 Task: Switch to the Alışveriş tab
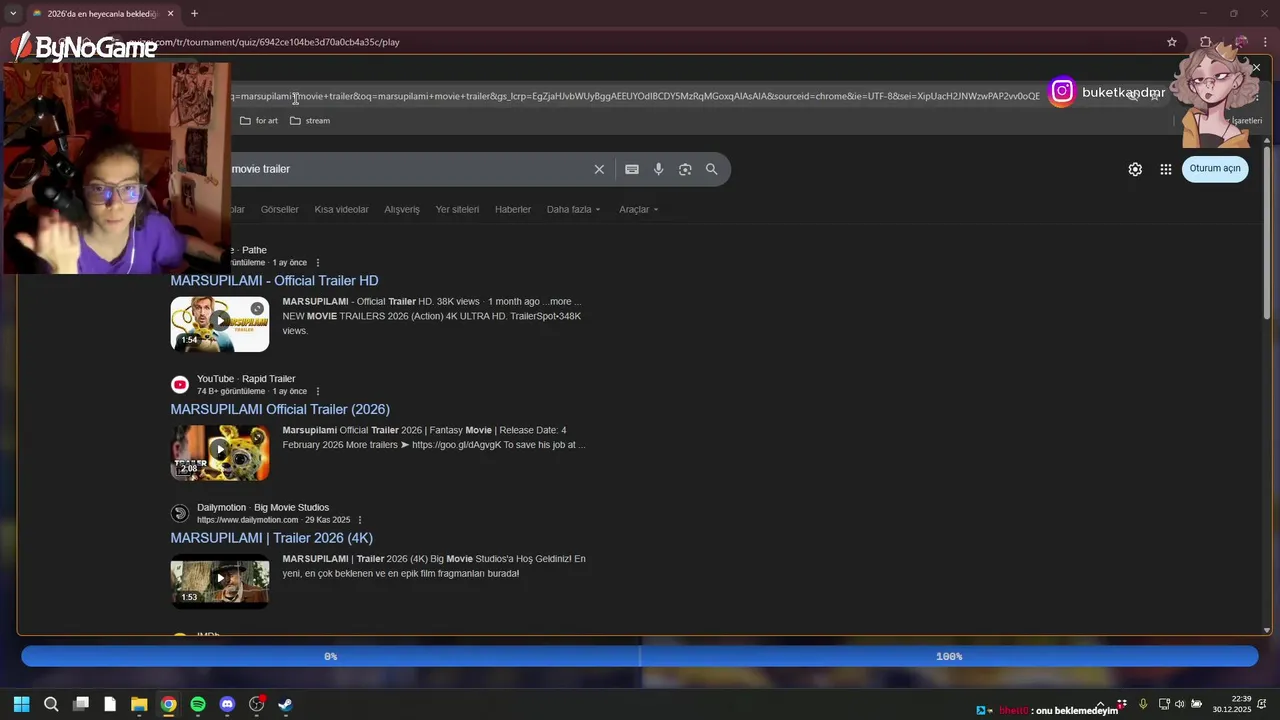[402, 210]
